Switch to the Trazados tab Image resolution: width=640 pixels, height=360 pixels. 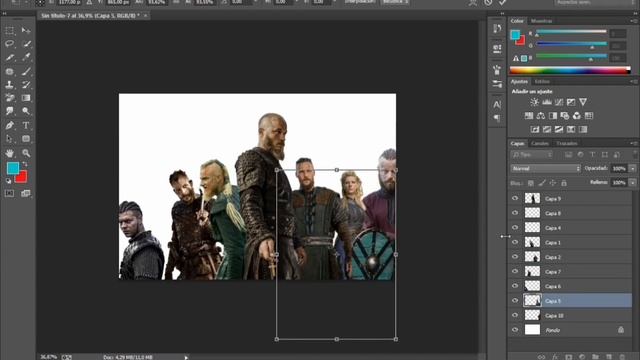point(567,144)
